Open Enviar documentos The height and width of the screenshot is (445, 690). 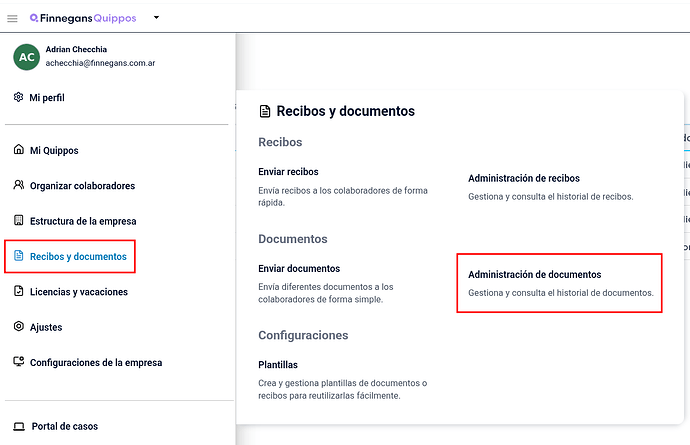pyautogui.click(x=299, y=268)
